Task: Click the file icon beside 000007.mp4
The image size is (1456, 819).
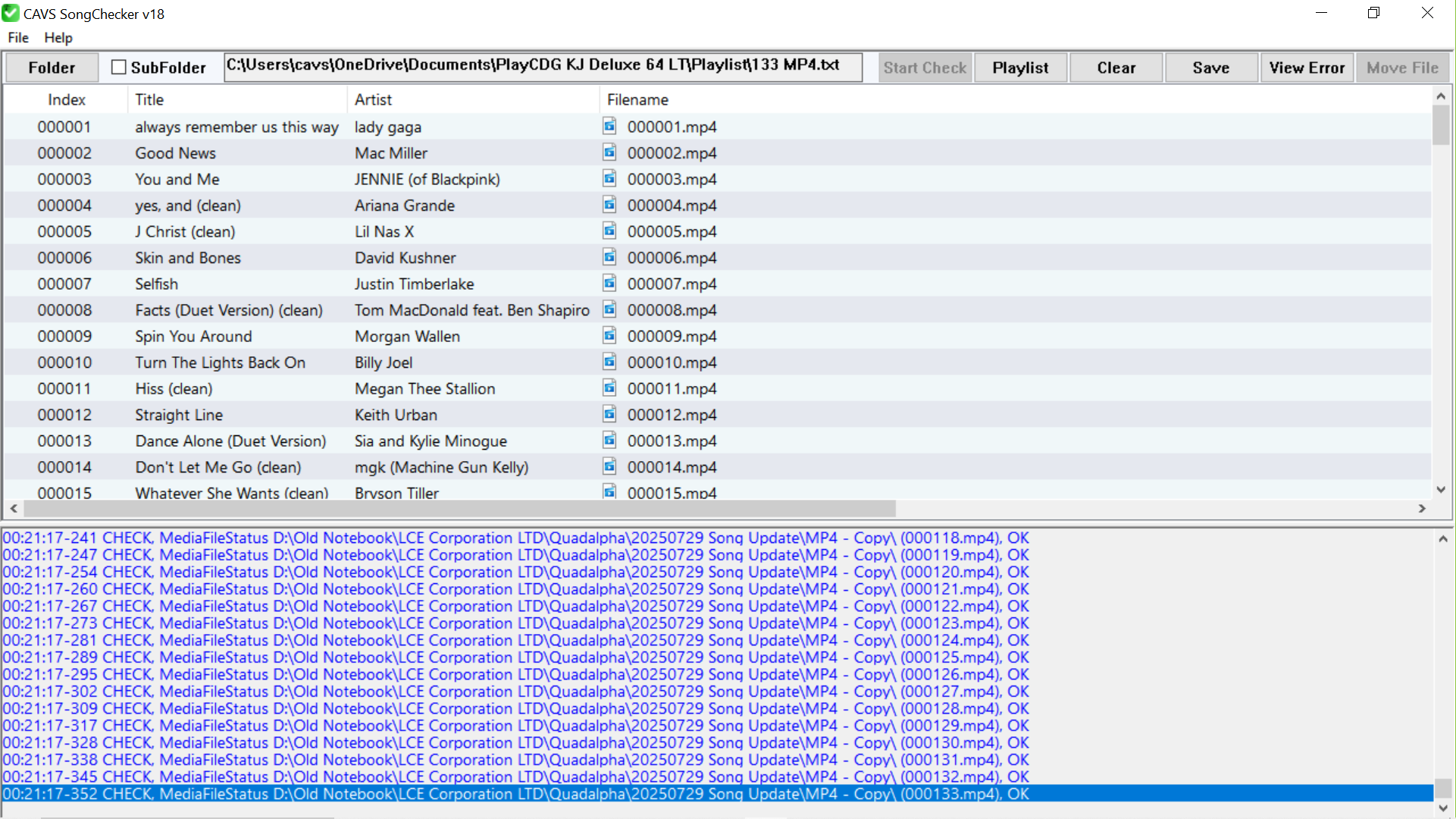Action: coord(609,283)
